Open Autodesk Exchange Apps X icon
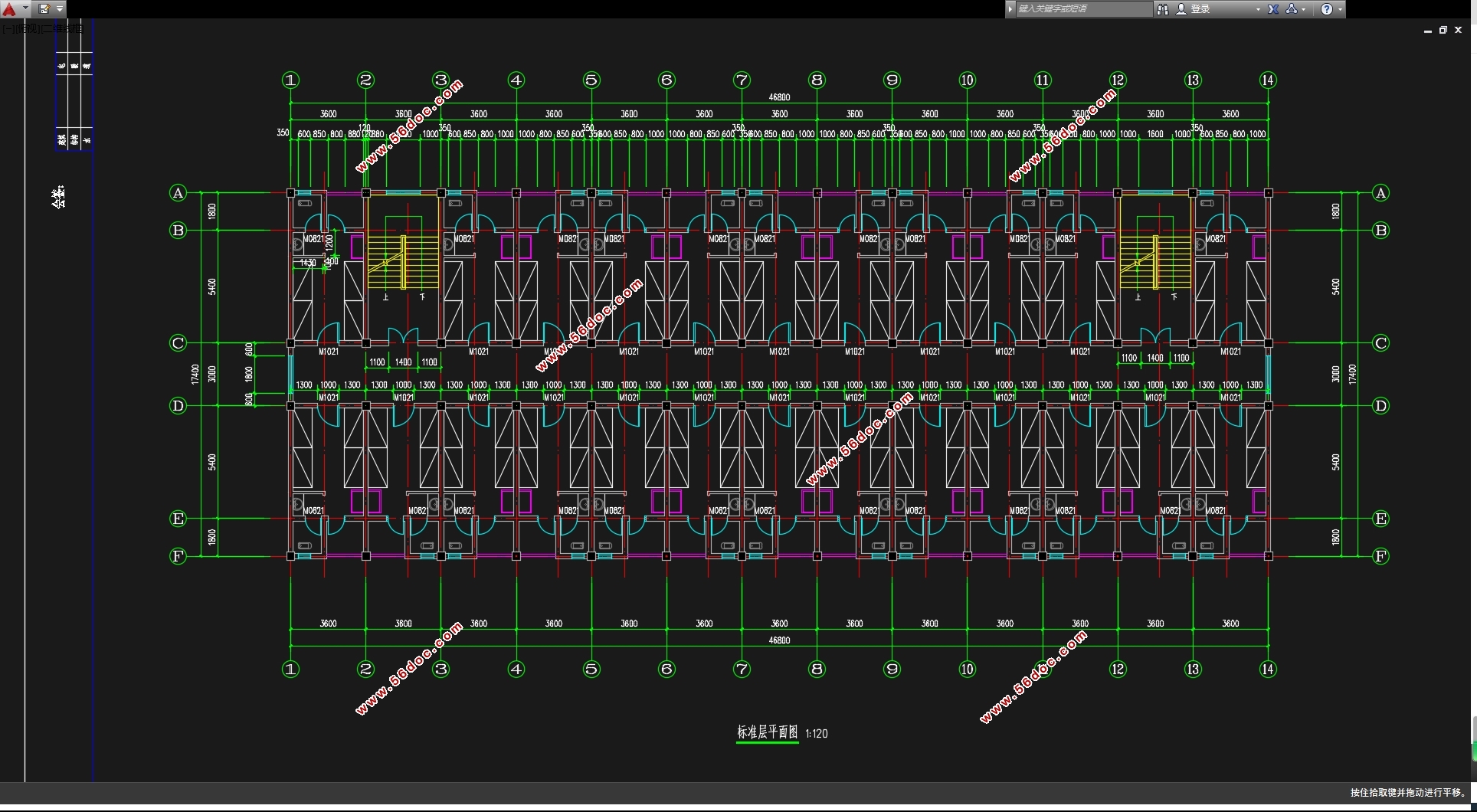Screen dimensions: 1477x812 tap(1273, 9)
